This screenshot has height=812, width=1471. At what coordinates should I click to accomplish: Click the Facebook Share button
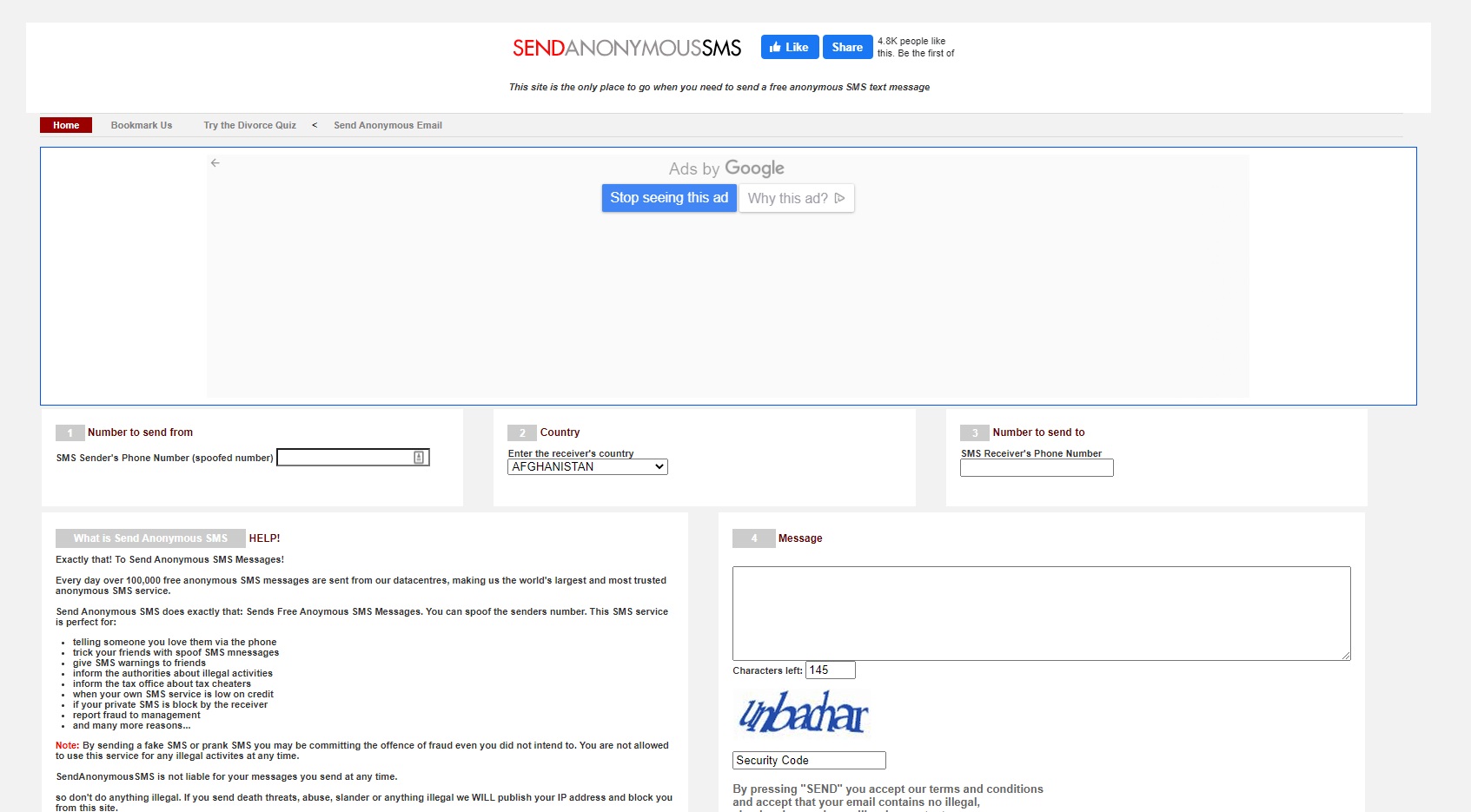point(847,47)
